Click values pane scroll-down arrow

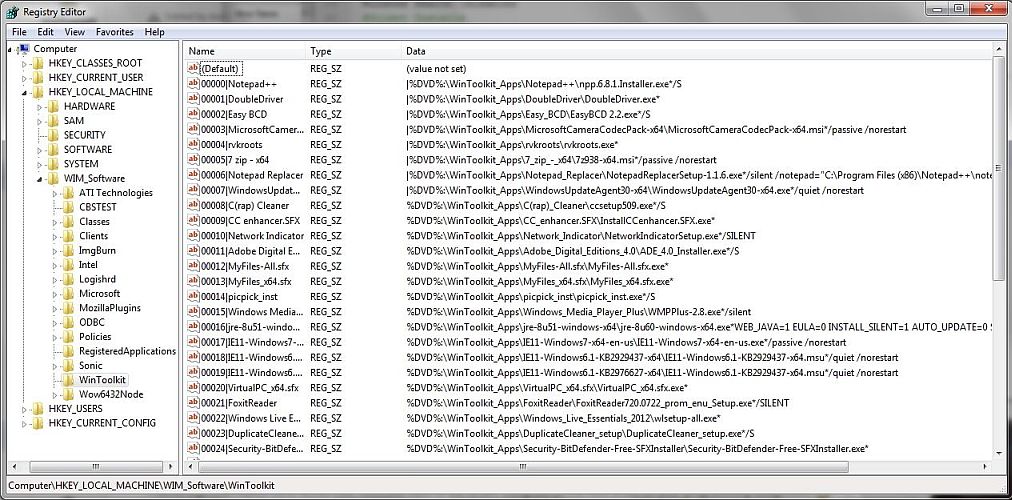coord(1000,453)
